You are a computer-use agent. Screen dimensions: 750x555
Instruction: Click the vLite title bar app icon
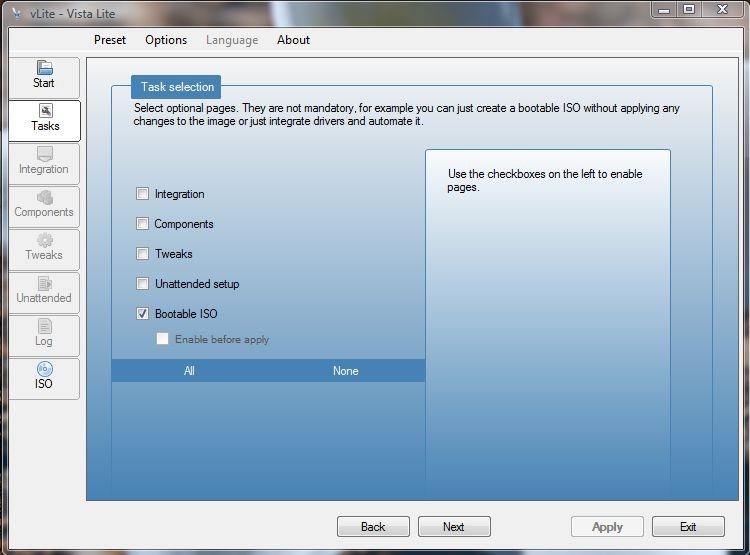coord(17,13)
